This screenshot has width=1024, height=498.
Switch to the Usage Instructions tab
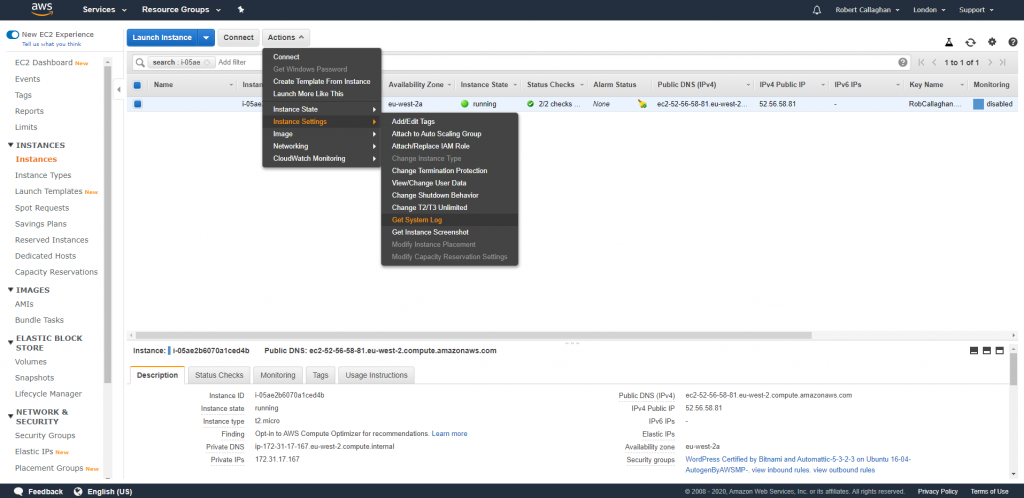377,375
